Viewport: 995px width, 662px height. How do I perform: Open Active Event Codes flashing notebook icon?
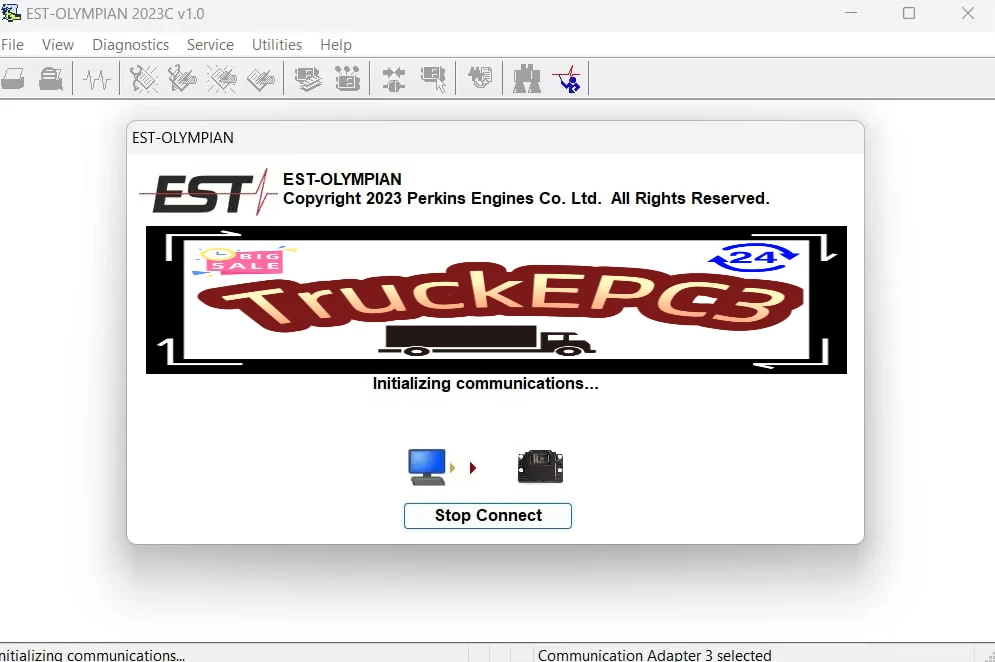[x=222, y=79]
